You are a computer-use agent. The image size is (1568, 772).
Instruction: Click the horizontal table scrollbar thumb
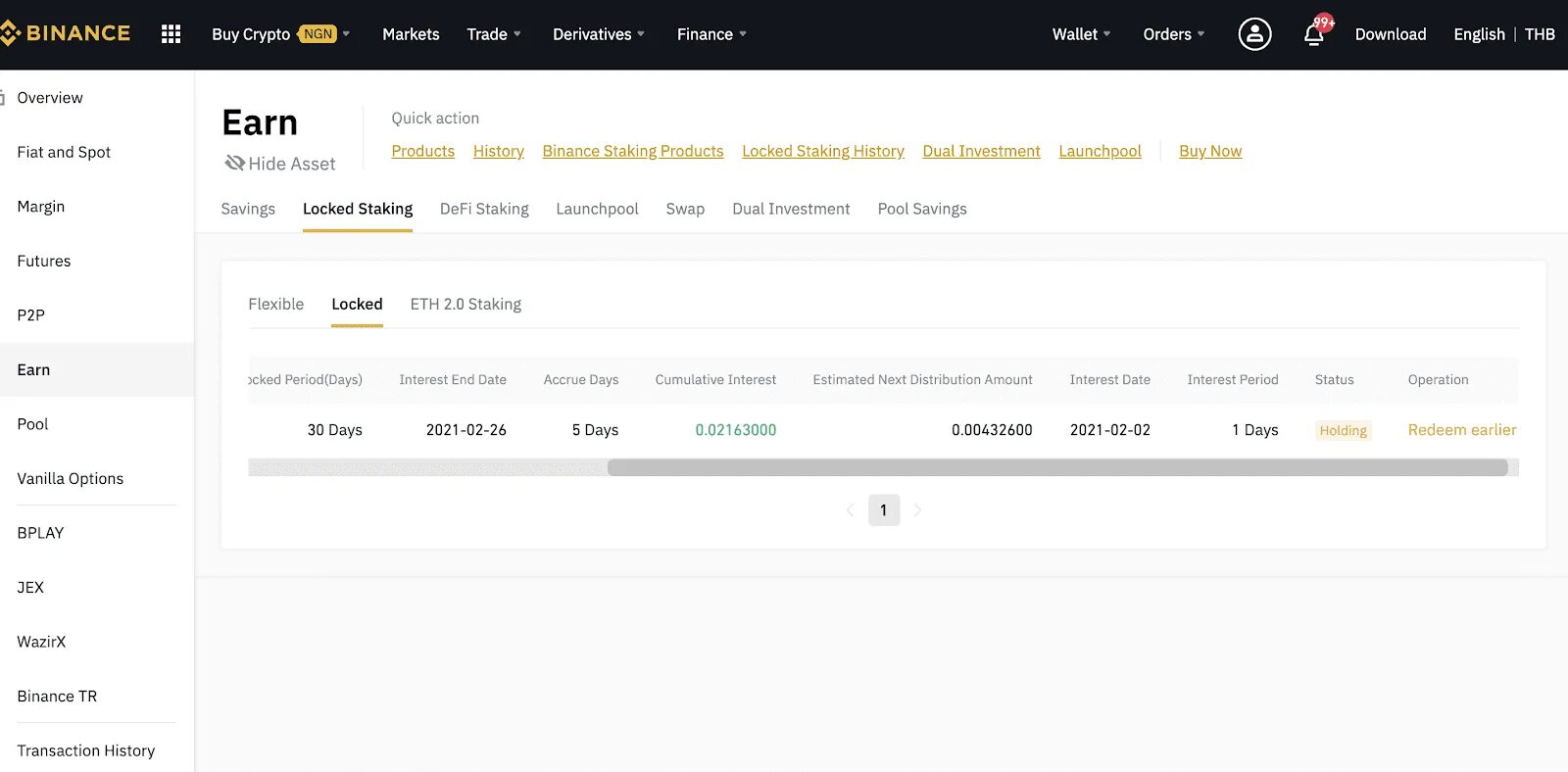pos(1057,467)
